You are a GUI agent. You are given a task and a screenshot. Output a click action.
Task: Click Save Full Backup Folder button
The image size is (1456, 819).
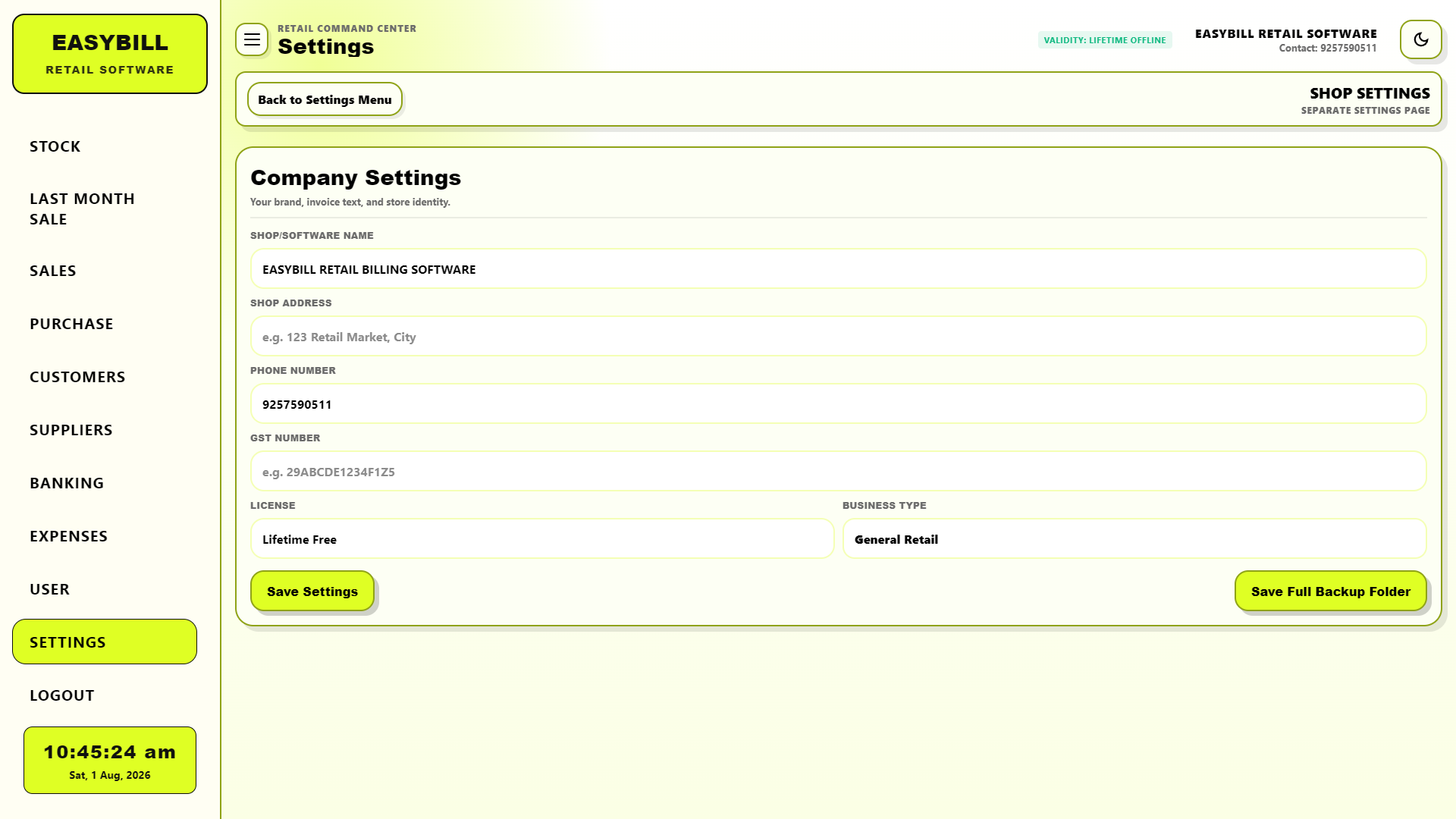(x=1330, y=591)
